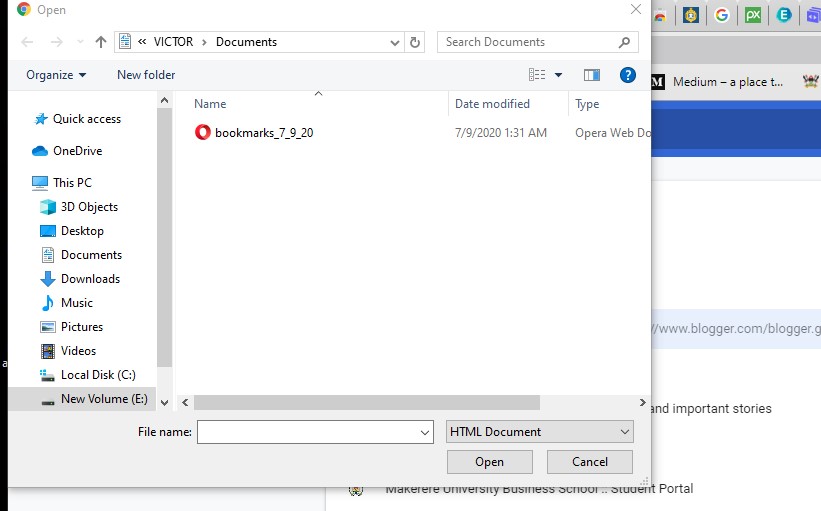Select This PC in navigation pane
Image resolution: width=821 pixels, height=511 pixels.
[x=72, y=183]
